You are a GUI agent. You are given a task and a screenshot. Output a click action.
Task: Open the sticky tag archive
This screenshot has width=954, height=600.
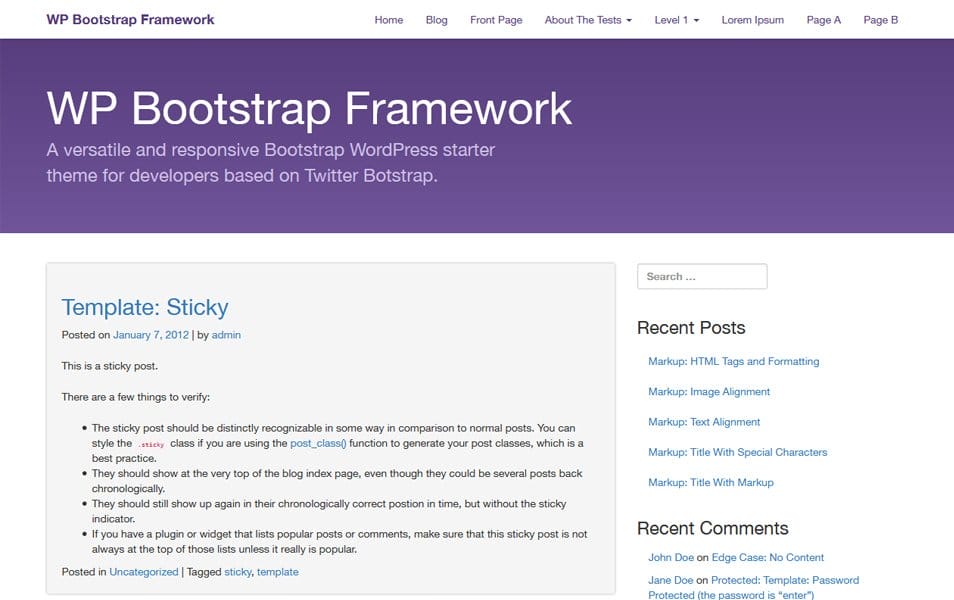click(237, 571)
